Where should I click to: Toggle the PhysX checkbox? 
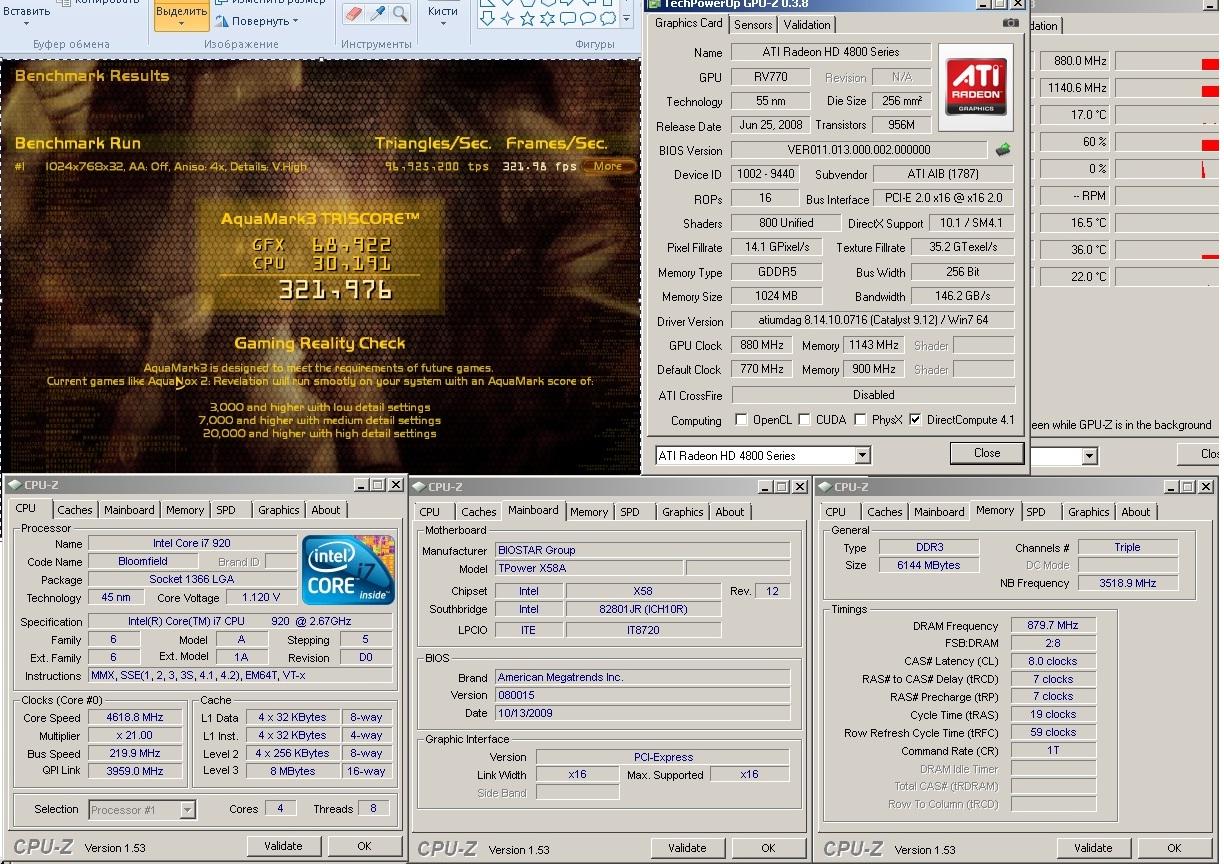pyautogui.click(x=862, y=420)
